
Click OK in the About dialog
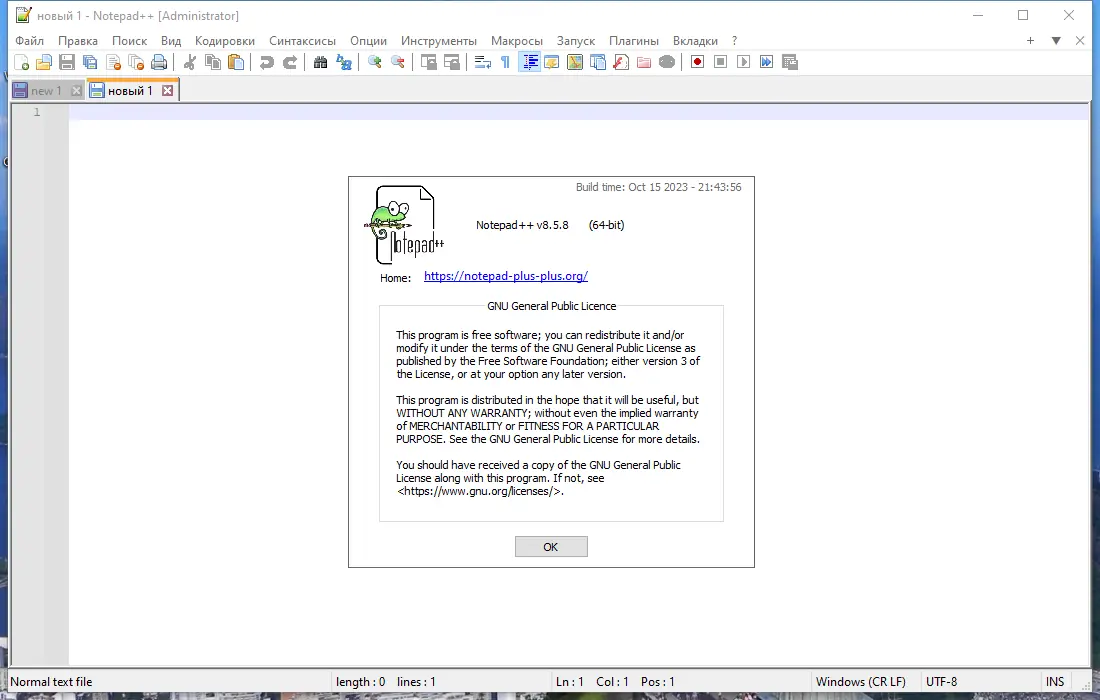coord(551,546)
